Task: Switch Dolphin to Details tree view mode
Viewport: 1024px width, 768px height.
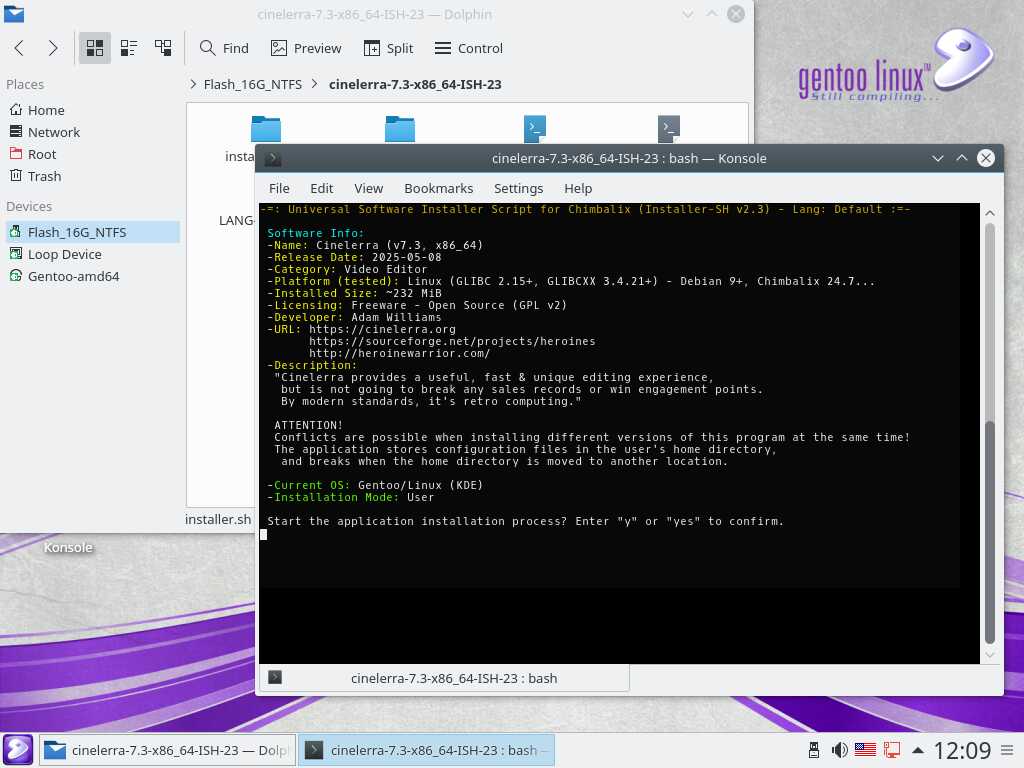Action: point(163,48)
